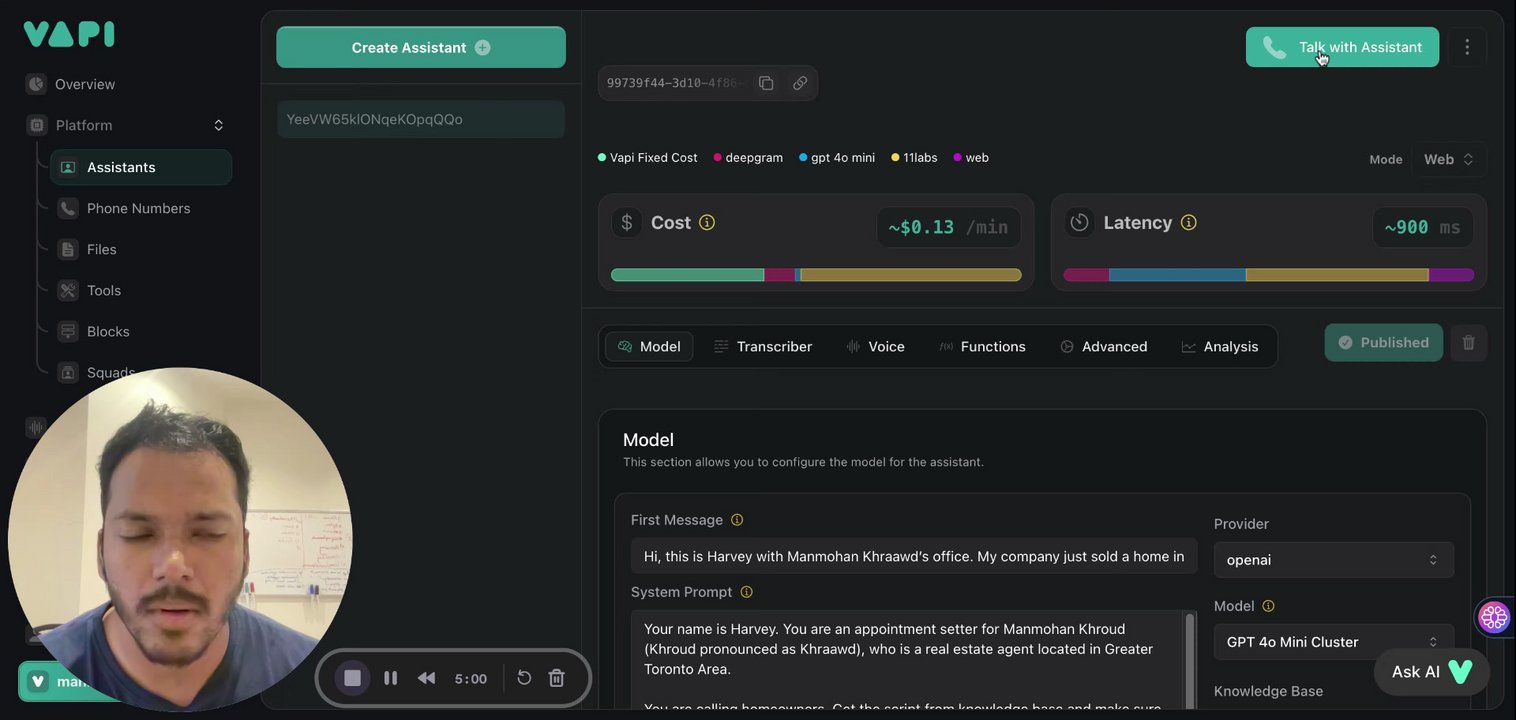Collapse the Platform section
The image size is (1516, 720).
coord(218,125)
